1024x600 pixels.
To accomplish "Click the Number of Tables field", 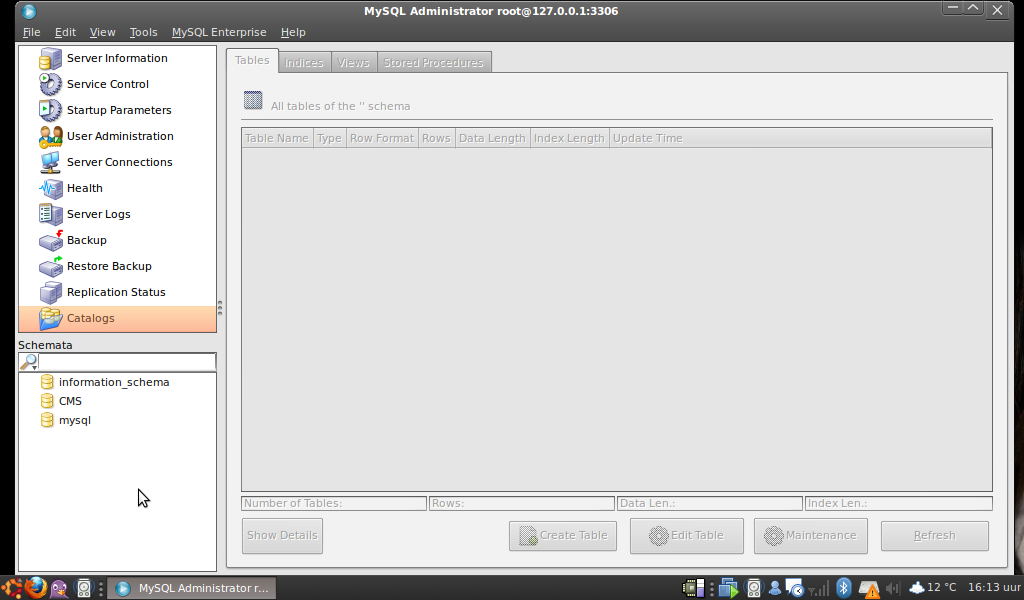I will (x=334, y=503).
